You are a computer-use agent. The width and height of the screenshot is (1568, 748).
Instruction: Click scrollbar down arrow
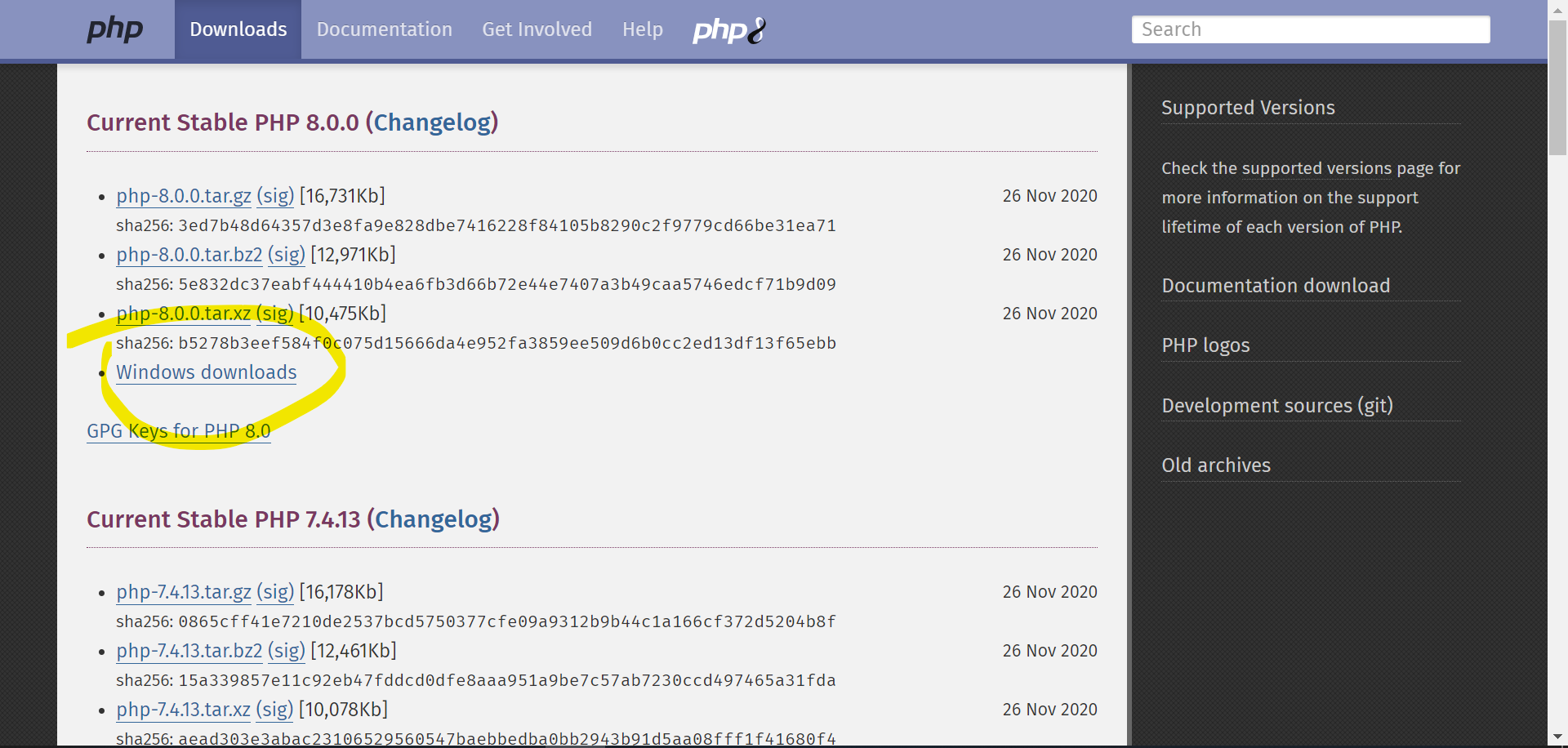click(1557, 738)
